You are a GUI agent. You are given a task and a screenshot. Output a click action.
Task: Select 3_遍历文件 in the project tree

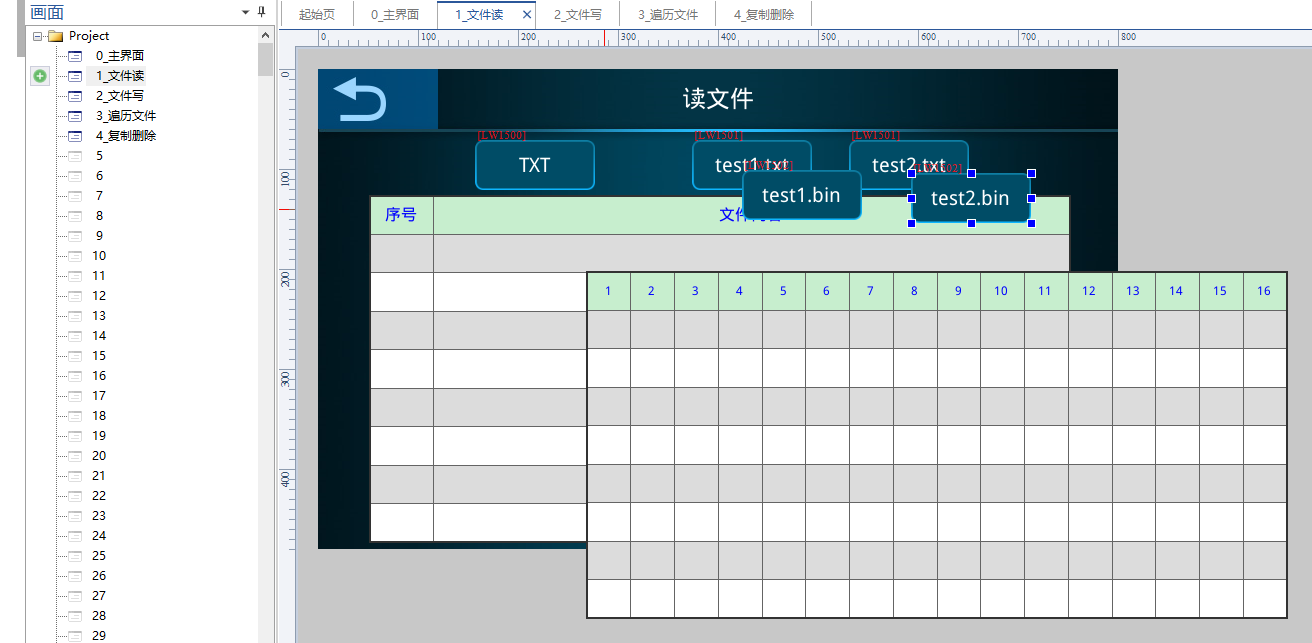pos(126,116)
